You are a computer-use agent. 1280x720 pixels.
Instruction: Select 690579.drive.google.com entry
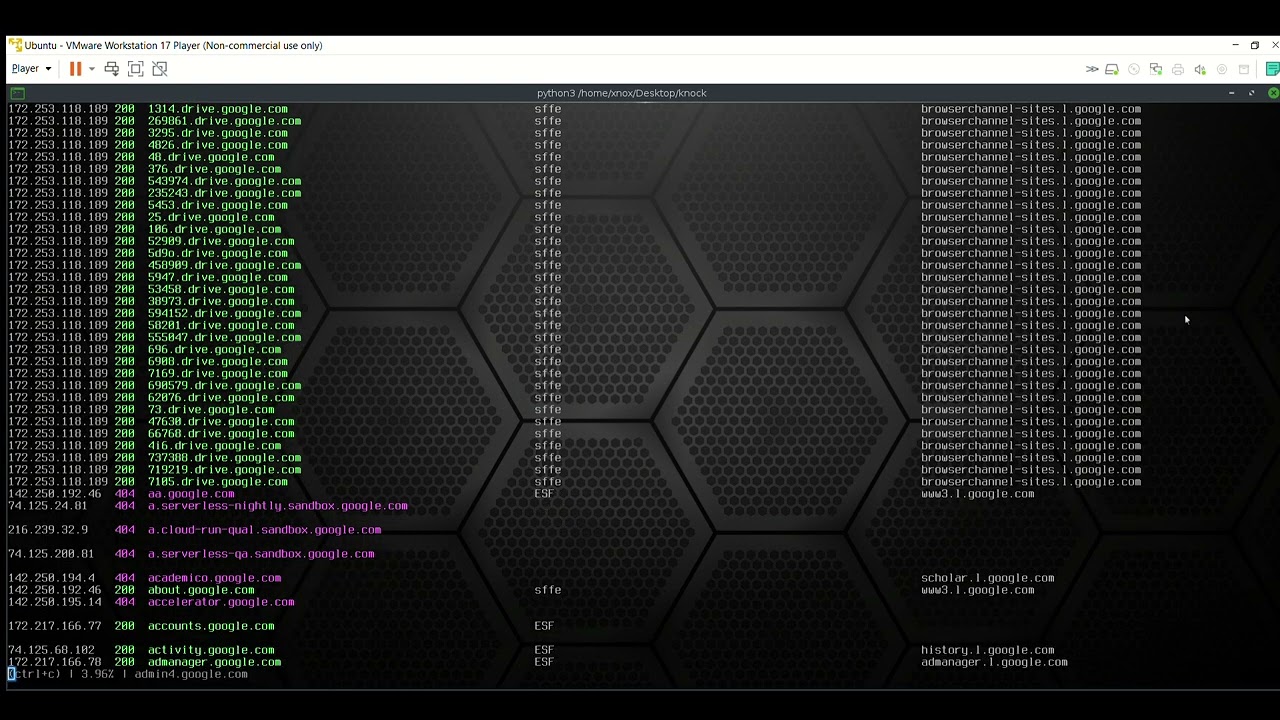[x=224, y=385]
